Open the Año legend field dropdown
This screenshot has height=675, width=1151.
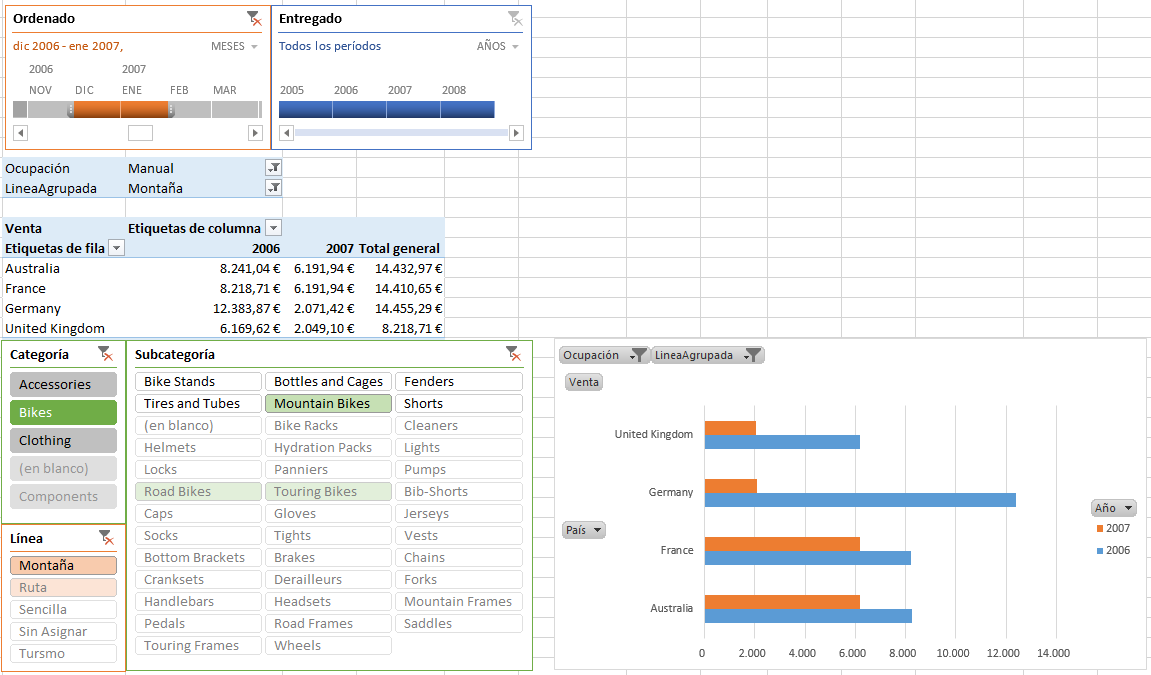pos(1113,508)
